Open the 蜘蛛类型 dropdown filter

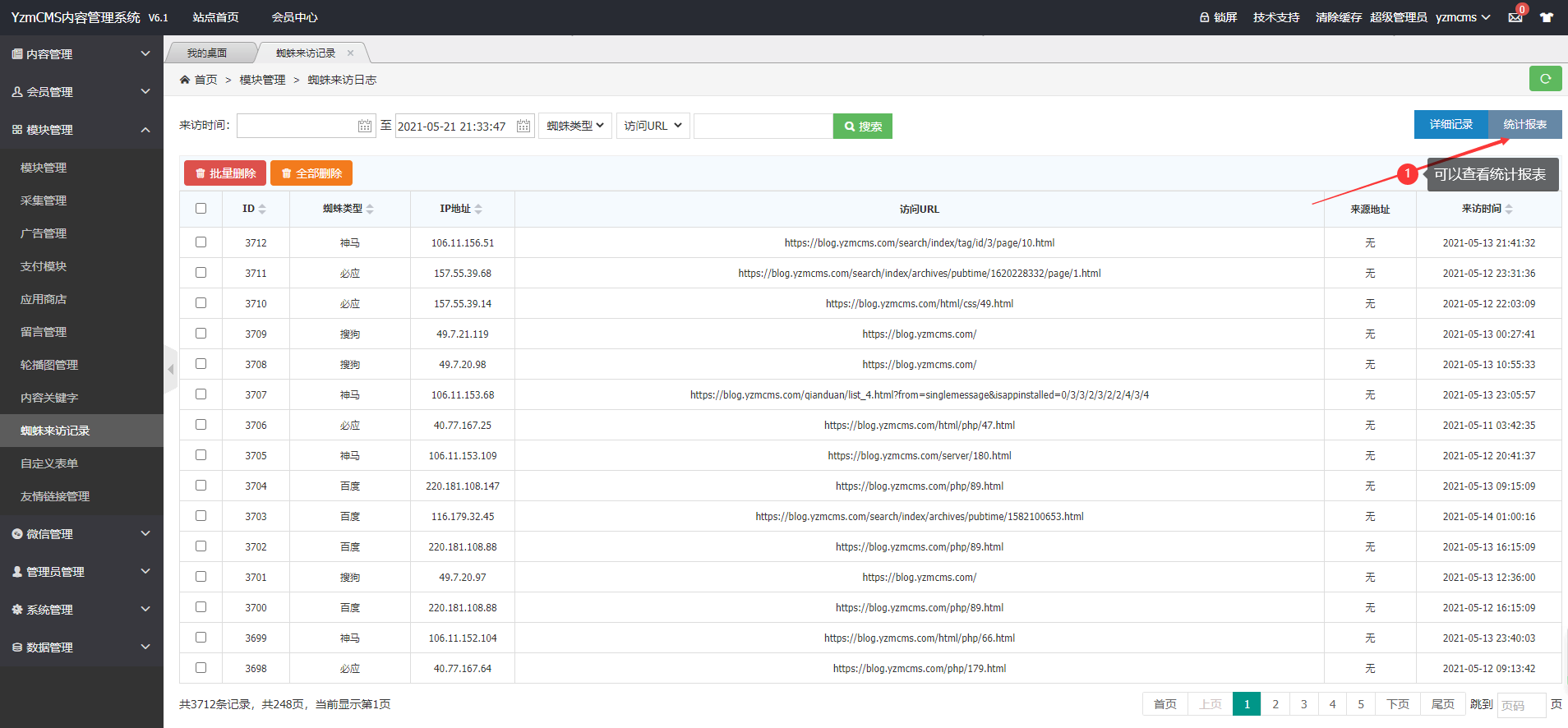[x=575, y=126]
